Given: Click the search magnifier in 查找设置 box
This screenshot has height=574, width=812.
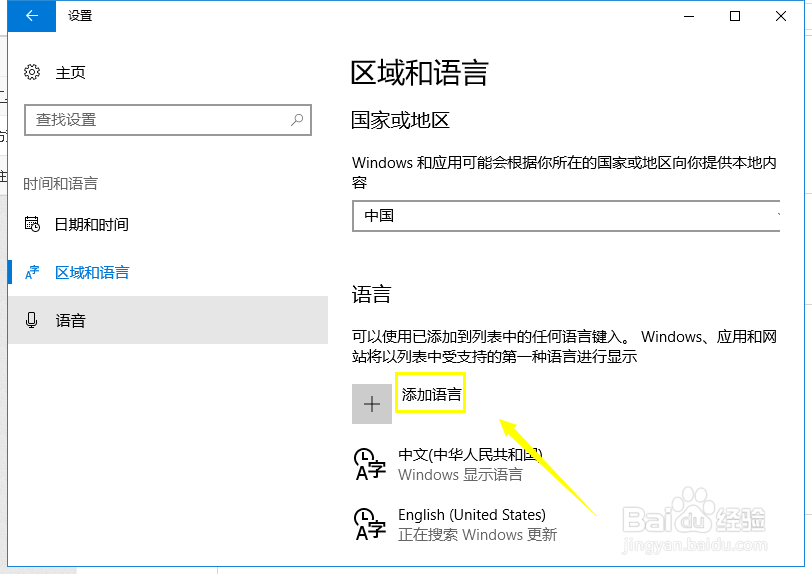Looking at the screenshot, I should pos(297,120).
